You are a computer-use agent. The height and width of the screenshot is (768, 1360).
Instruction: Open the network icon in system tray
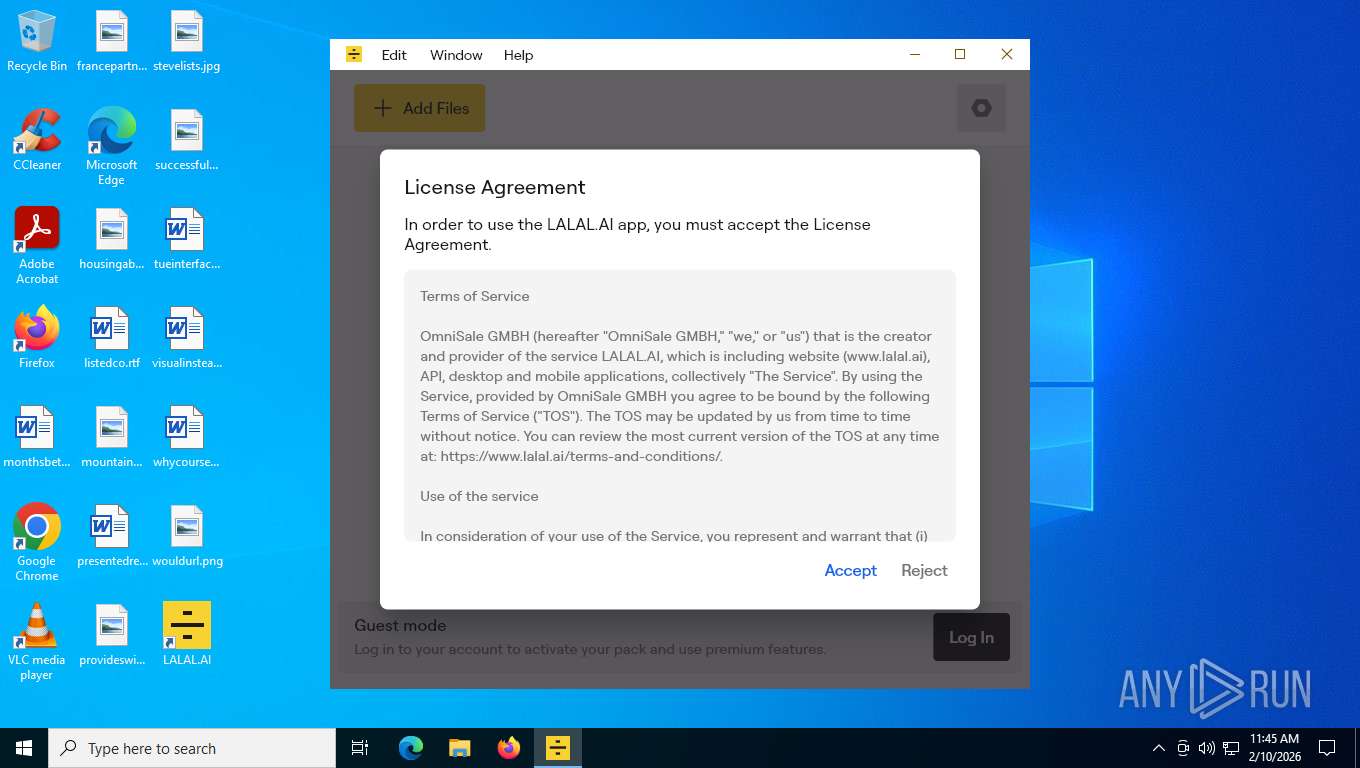pos(1231,748)
